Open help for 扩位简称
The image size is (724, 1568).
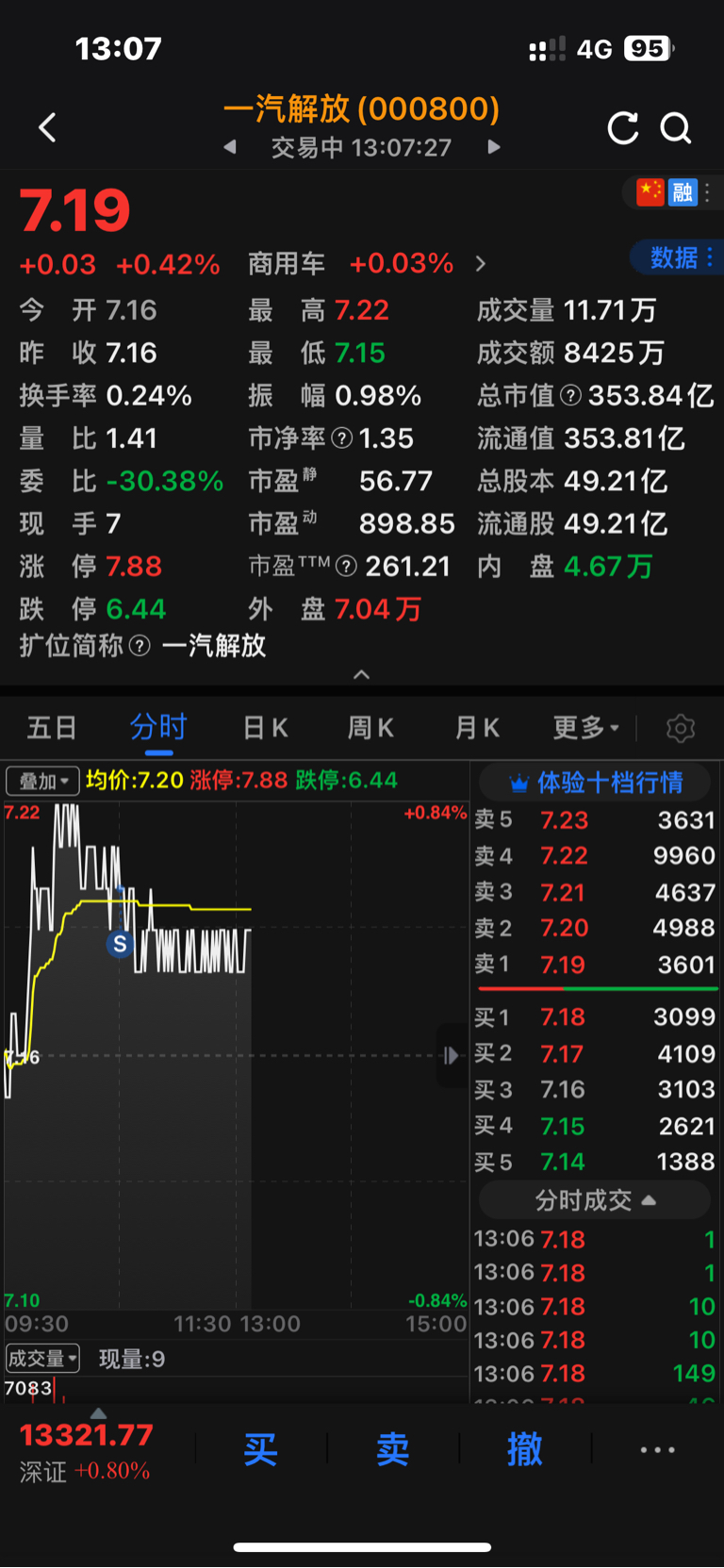(140, 646)
